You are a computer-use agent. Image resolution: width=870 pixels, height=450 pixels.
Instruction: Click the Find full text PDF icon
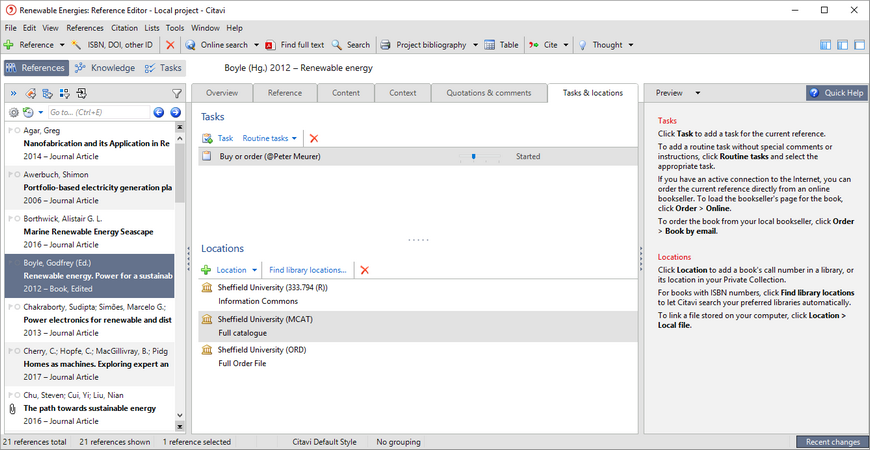pos(270,45)
